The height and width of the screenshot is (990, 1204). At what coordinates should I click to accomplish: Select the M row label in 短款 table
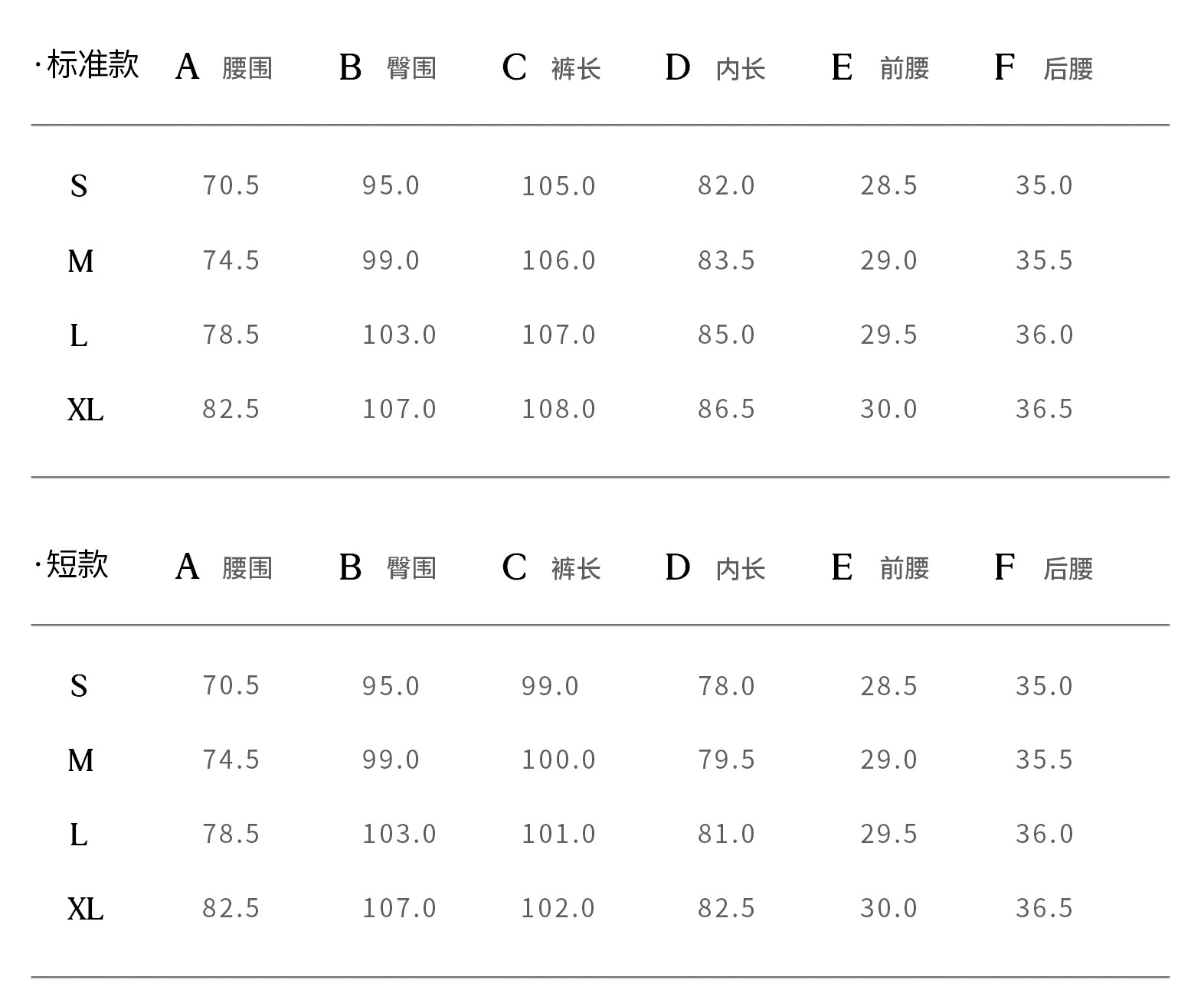[x=80, y=760]
